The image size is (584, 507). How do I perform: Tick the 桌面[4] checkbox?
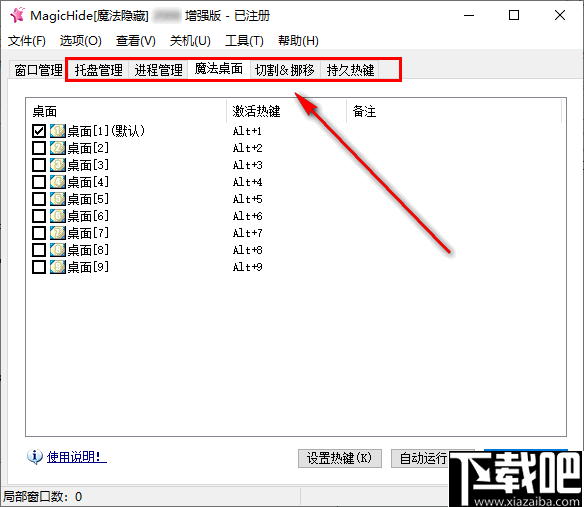[x=39, y=182]
